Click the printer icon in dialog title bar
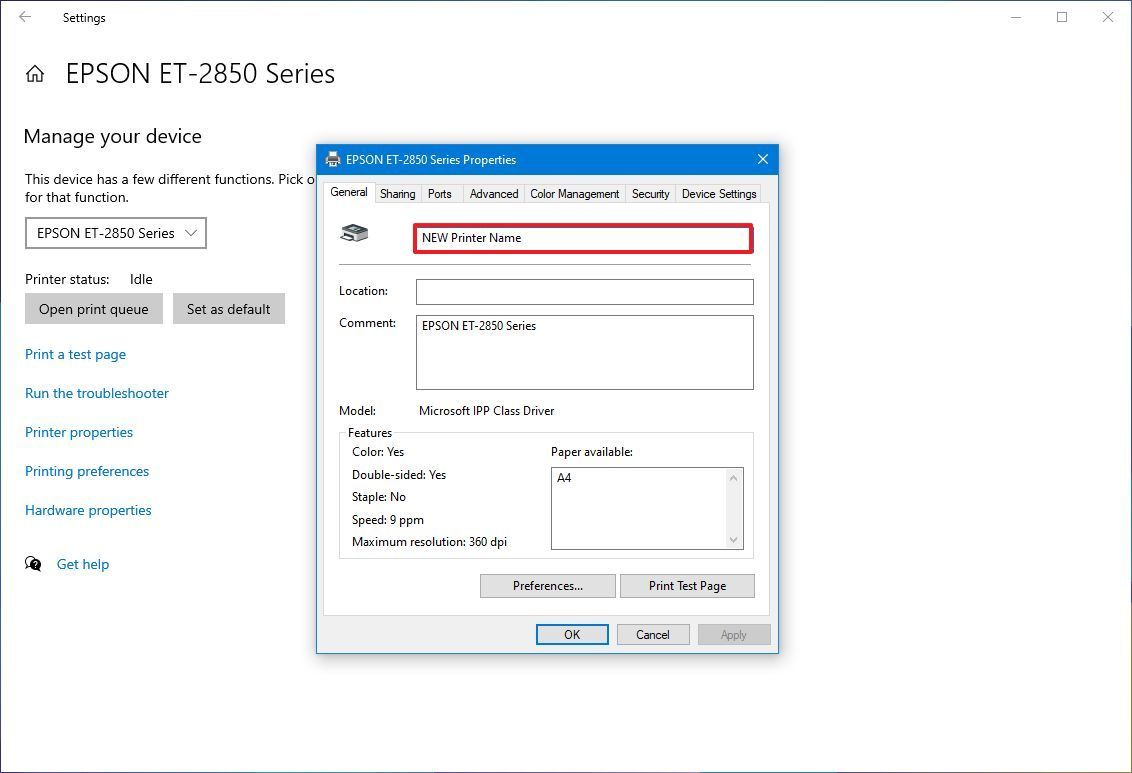 click(x=333, y=159)
